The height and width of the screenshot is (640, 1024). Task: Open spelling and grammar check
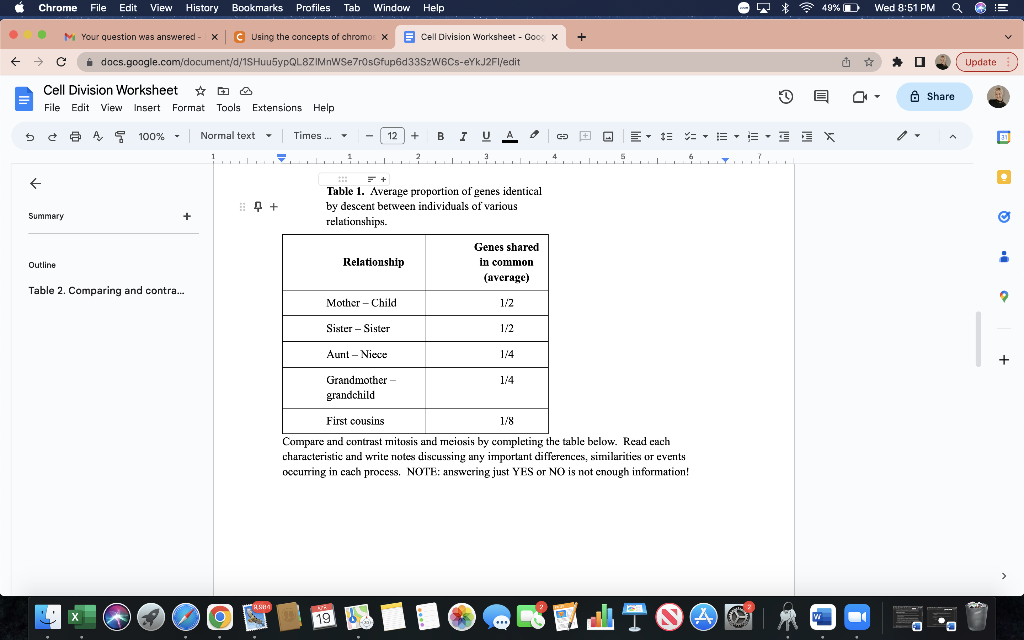(99, 136)
